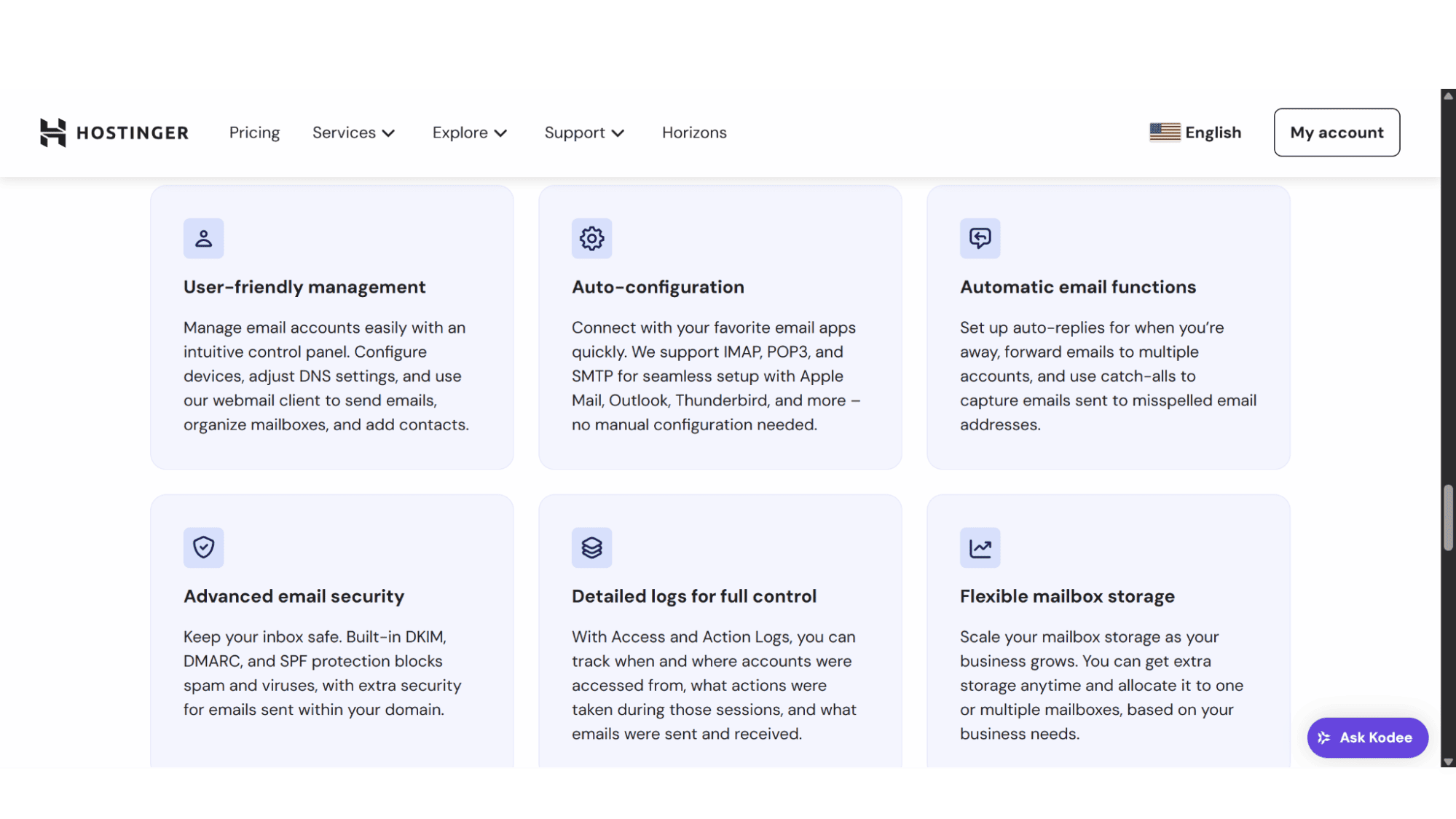
Task: Open the Ask Kodee chat assistant
Action: pyautogui.click(x=1367, y=737)
